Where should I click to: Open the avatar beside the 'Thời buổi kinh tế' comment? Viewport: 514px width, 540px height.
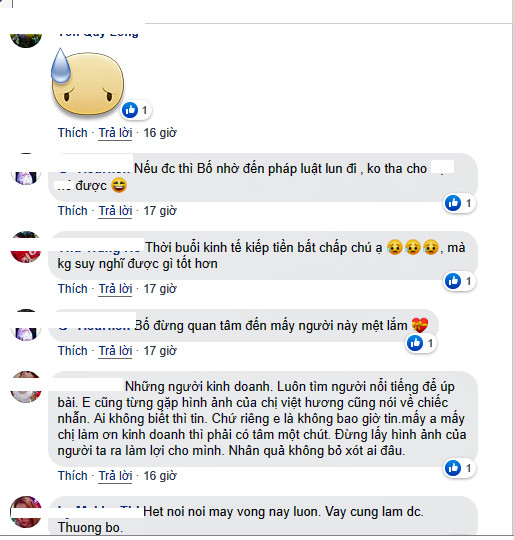click(x=26, y=247)
